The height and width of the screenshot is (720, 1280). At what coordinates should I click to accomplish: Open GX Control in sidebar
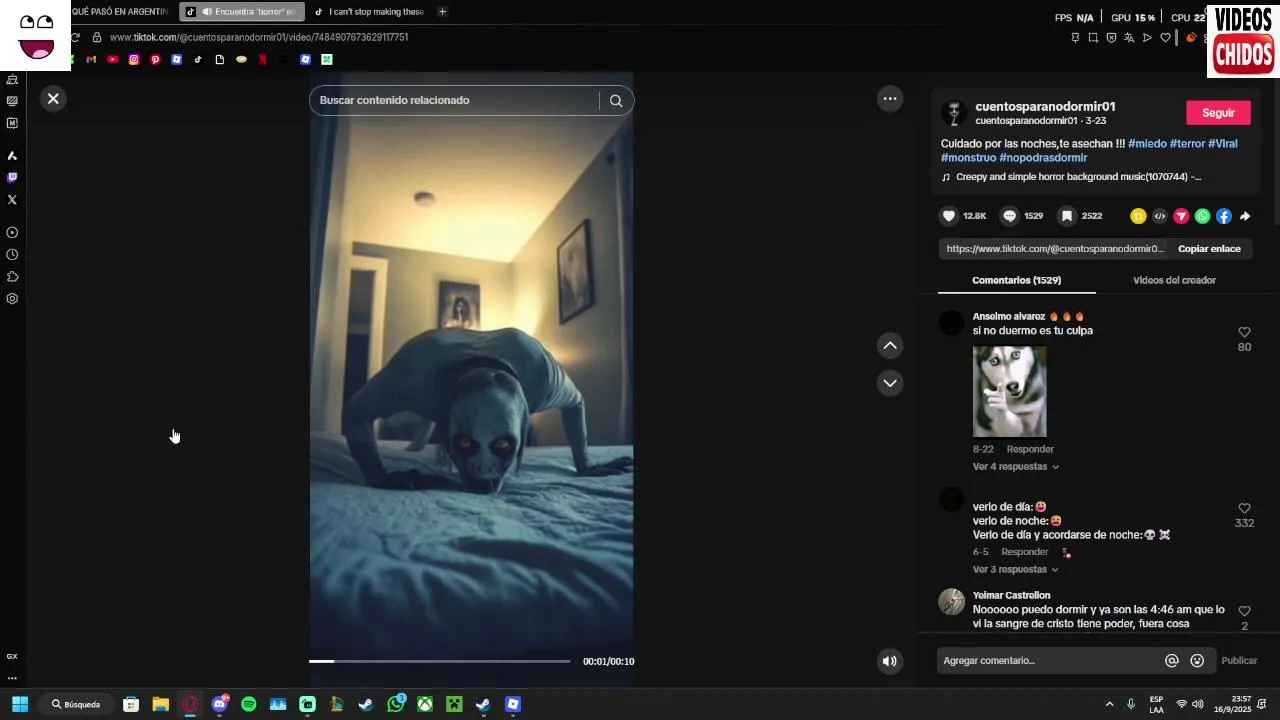coord(12,656)
